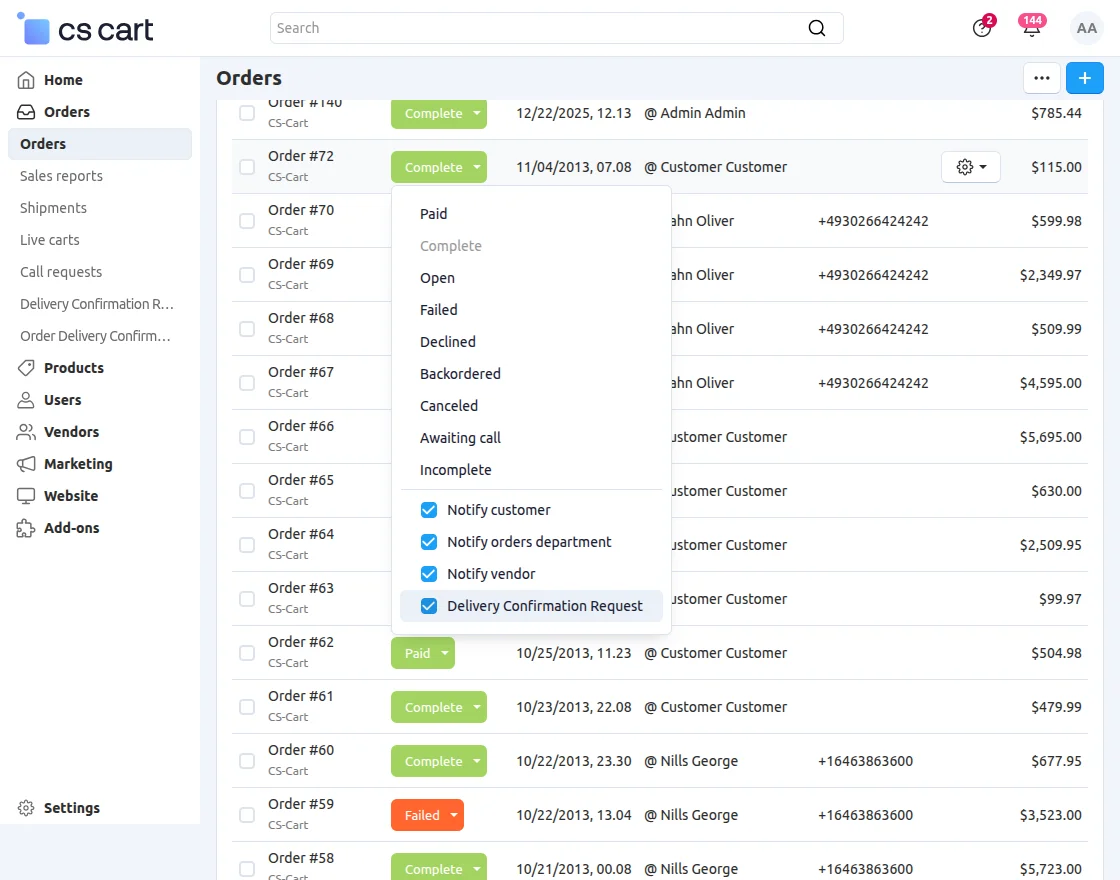The image size is (1120, 880).
Task: Uncheck the Notify customer checkbox
Action: [x=429, y=510]
